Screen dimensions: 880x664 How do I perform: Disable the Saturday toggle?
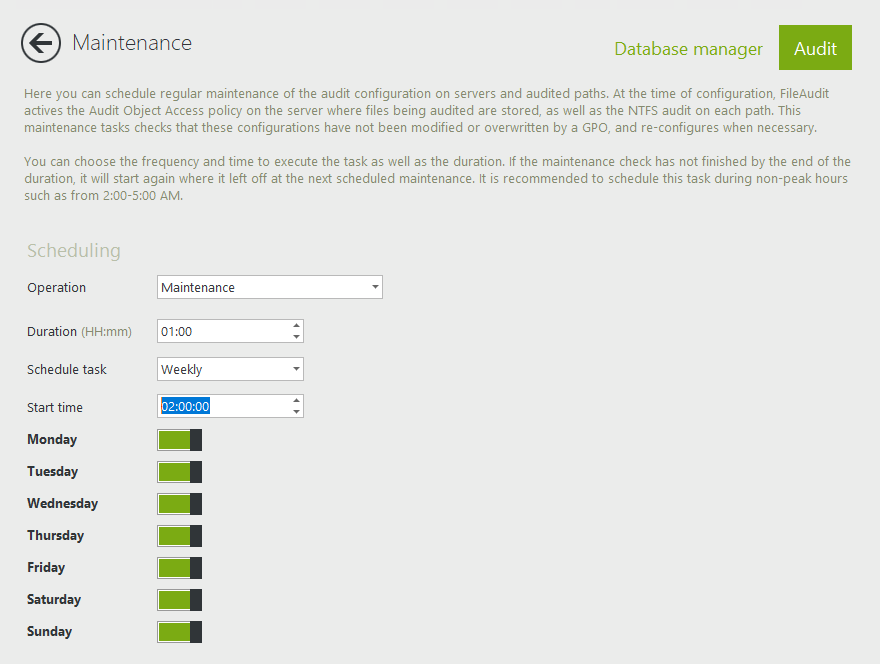coord(180,600)
